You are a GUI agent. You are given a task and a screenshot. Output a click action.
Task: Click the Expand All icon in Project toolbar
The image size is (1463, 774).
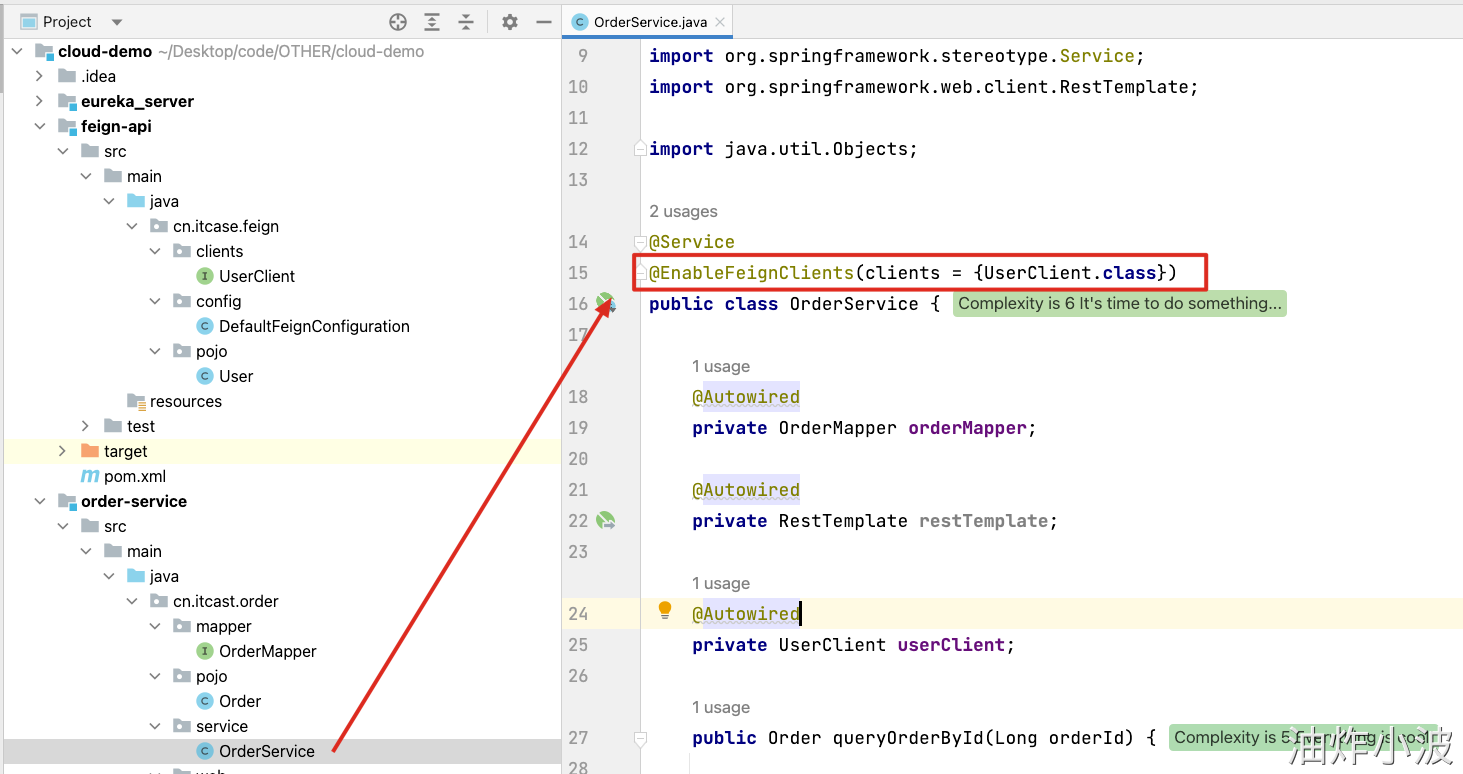(432, 22)
